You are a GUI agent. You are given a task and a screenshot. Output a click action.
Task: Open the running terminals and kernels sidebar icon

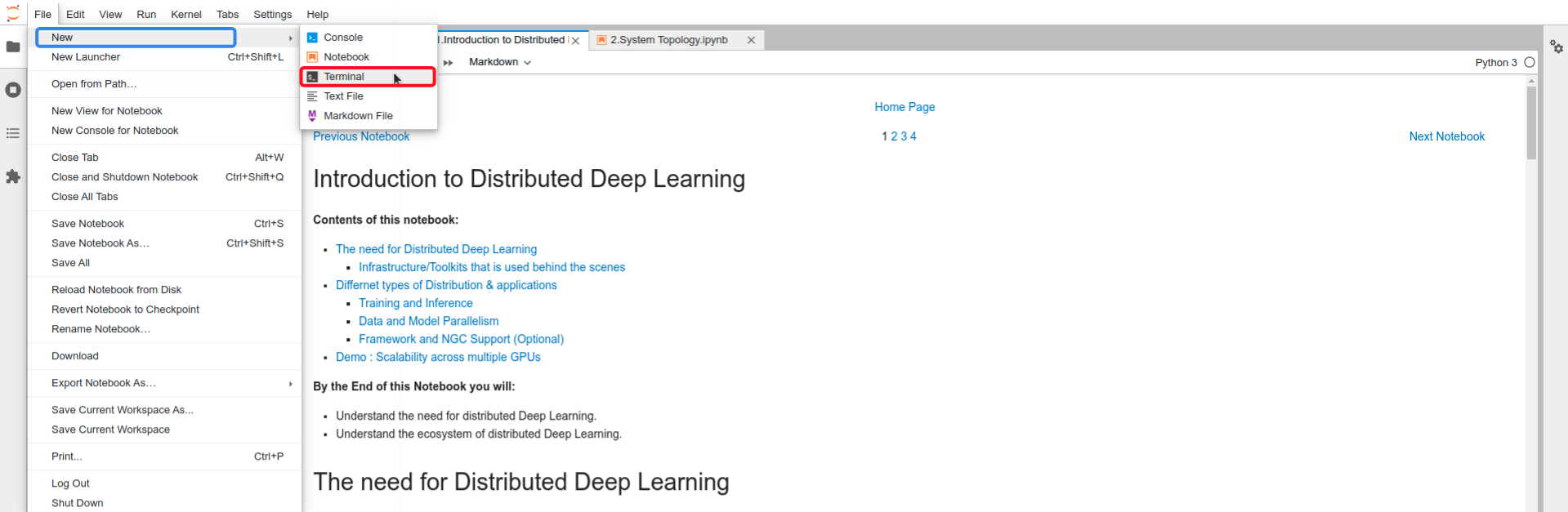[13, 90]
